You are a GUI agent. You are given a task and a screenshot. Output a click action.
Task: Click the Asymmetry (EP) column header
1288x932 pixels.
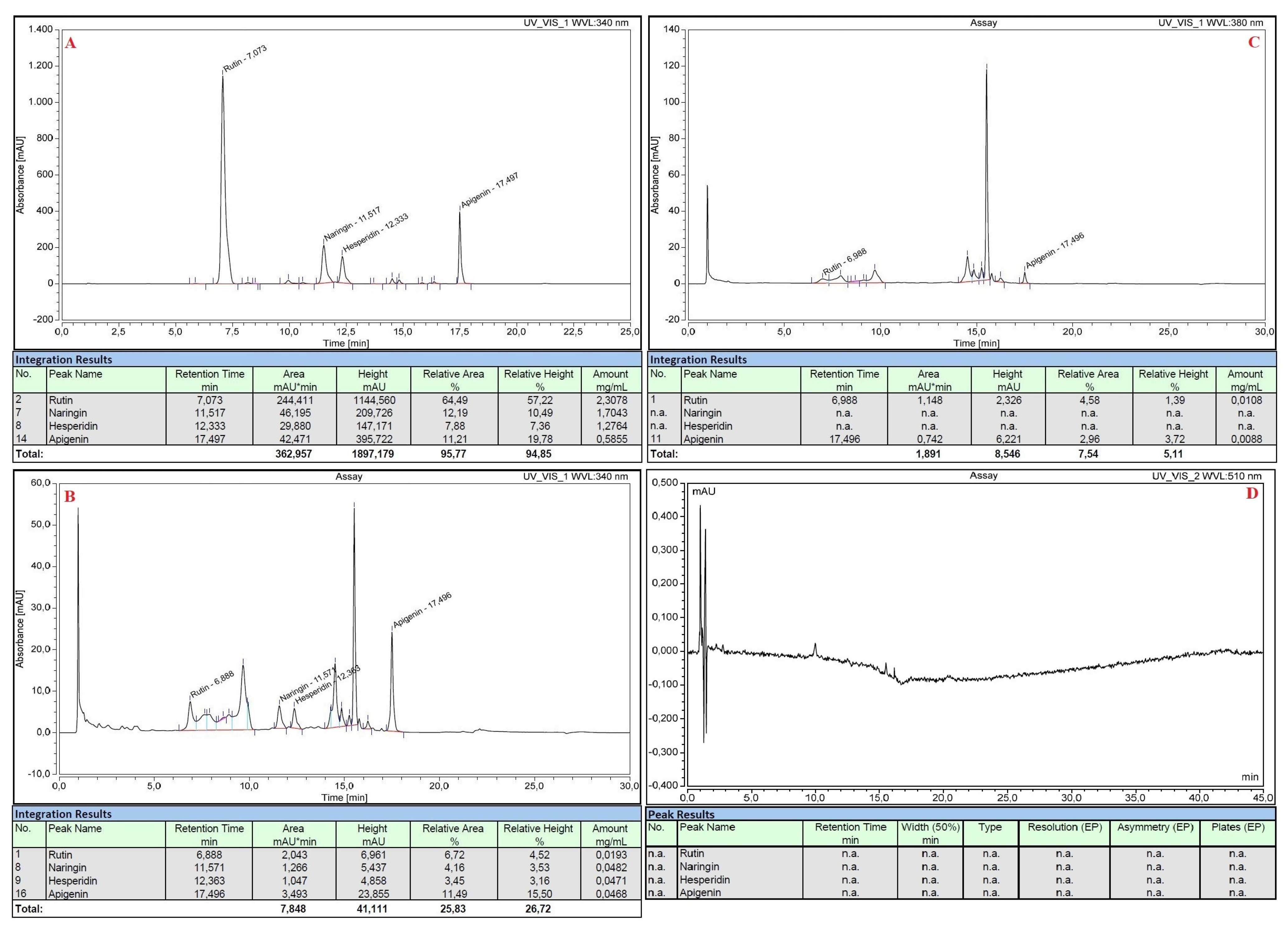tap(1154, 827)
